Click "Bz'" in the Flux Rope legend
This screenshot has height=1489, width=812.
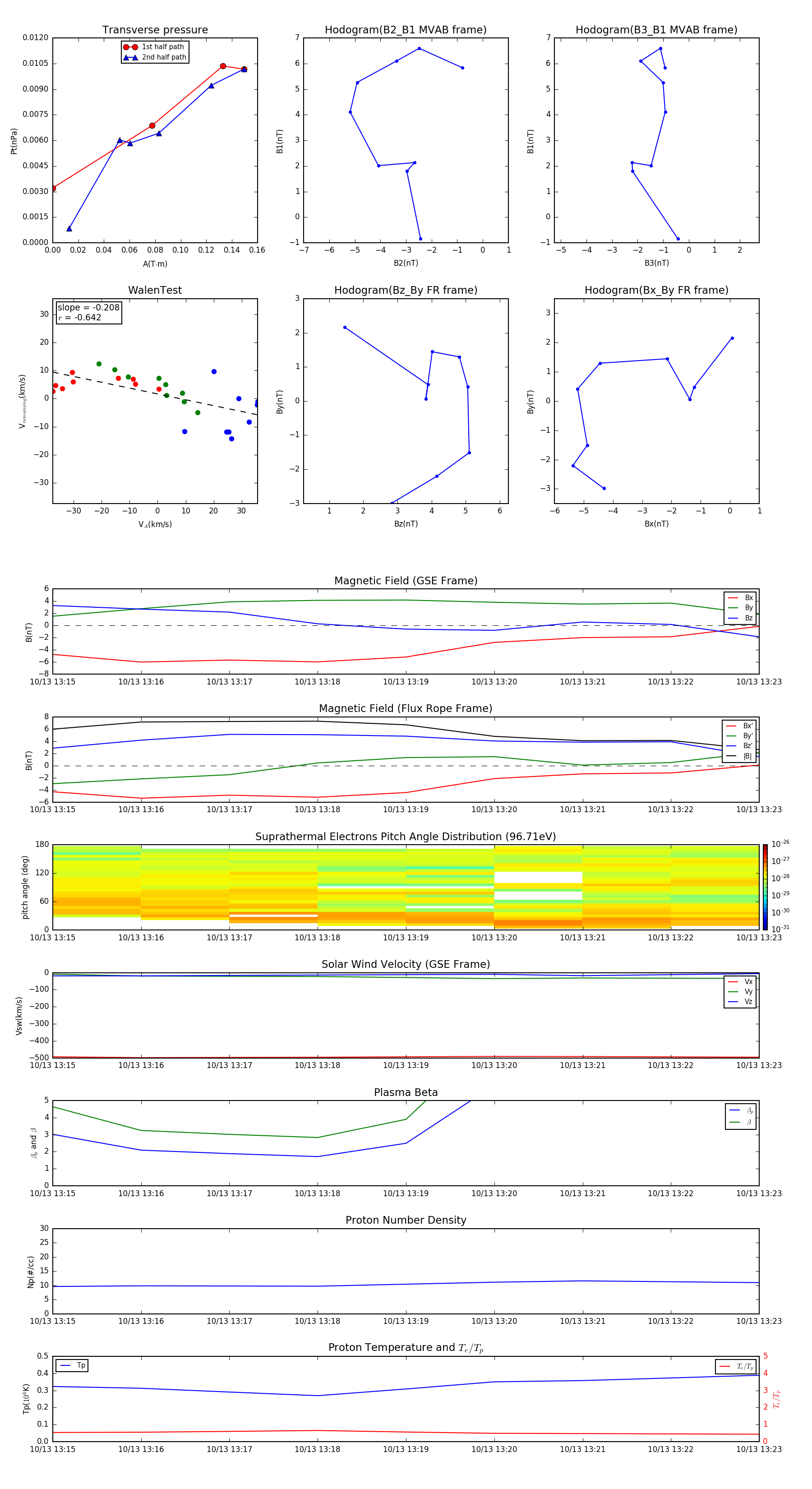point(739,746)
